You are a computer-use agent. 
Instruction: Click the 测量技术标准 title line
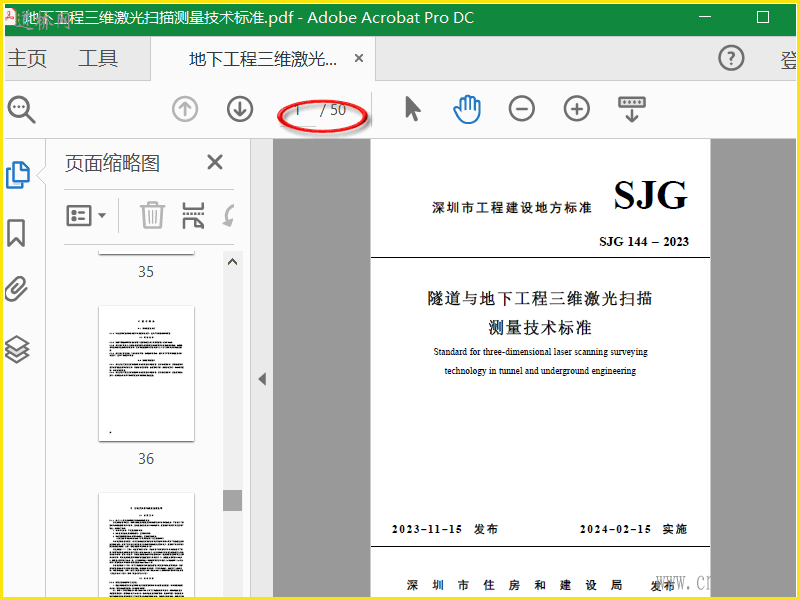pyautogui.click(x=540, y=328)
